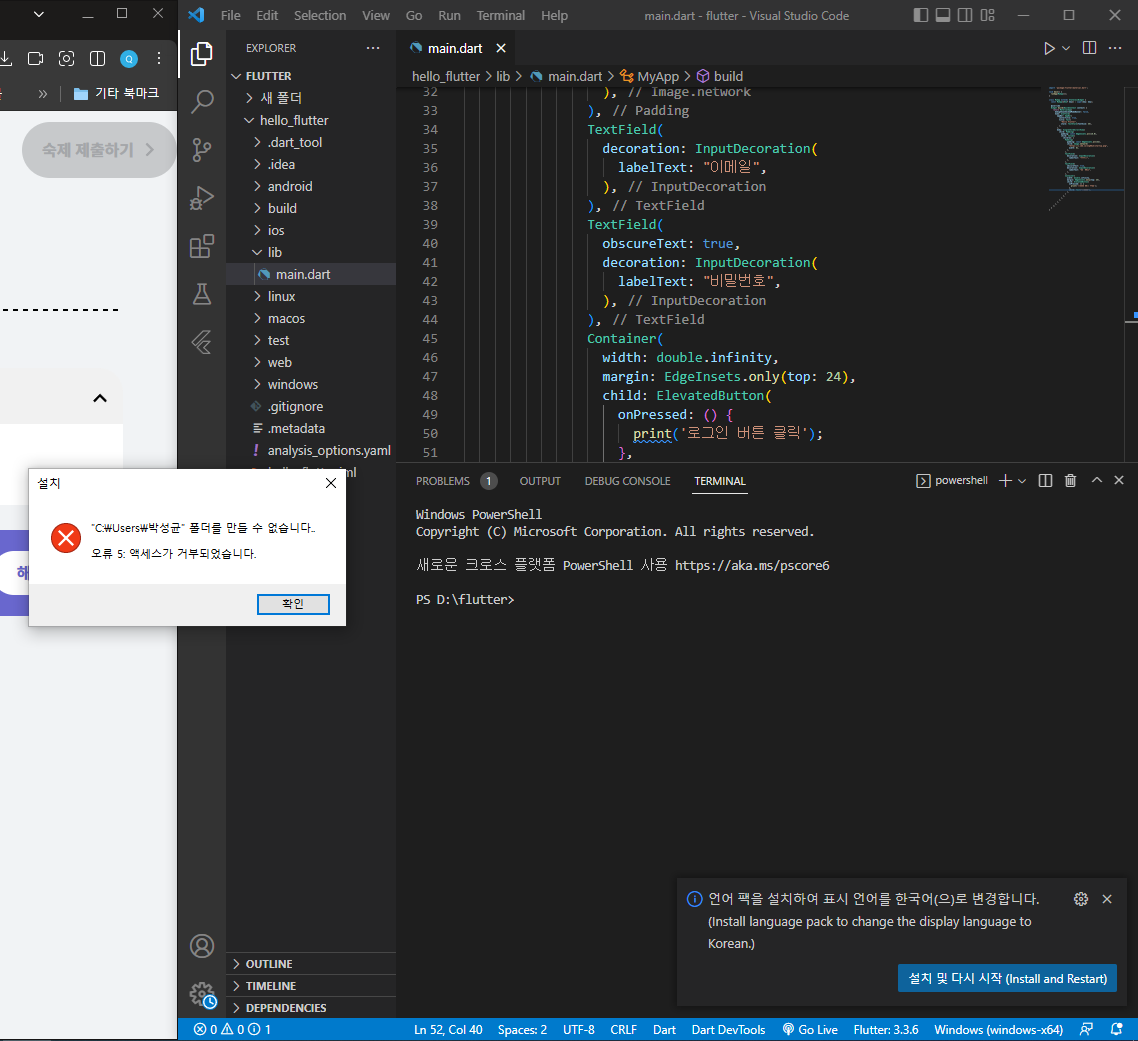This screenshot has height=1041, width=1138.
Task: Collapse the hello_flutter folder
Action: 311,120
